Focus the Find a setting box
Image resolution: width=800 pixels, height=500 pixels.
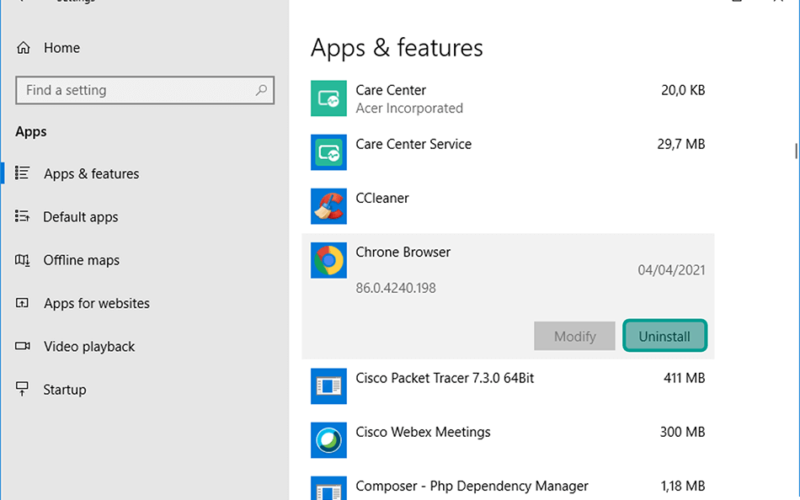[145, 90]
